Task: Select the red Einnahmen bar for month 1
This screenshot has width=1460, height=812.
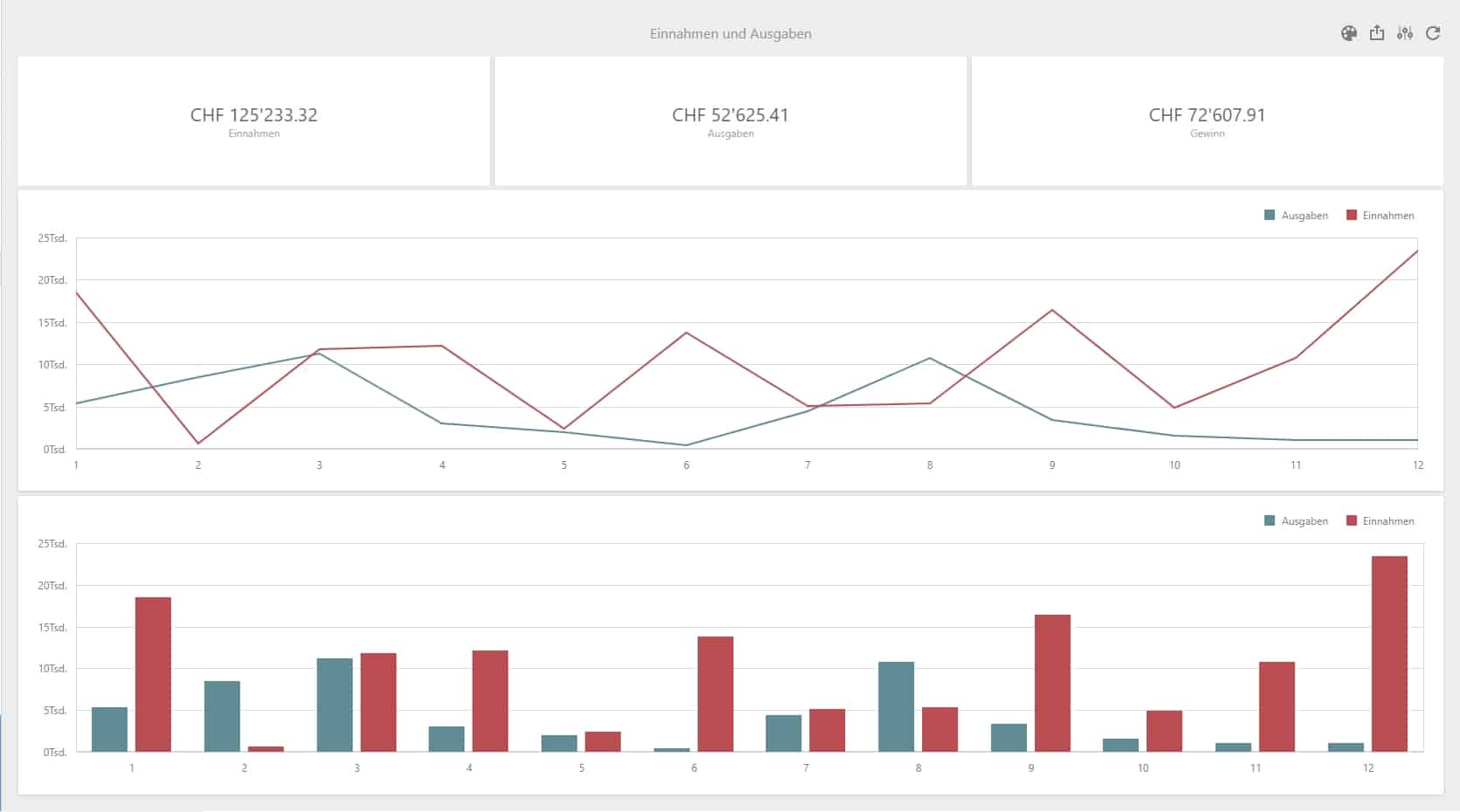Action: click(153, 674)
